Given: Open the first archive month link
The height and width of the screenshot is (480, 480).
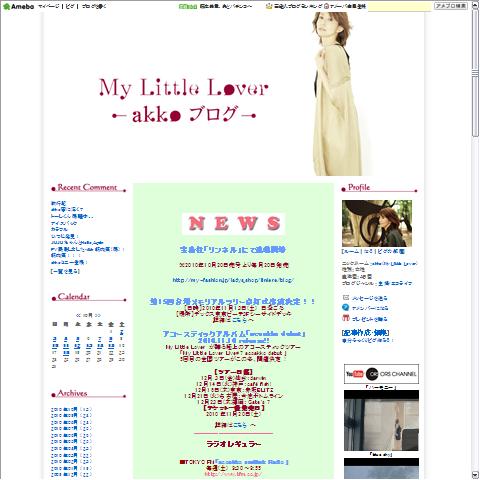Looking at the screenshot, I should click(x=71, y=409).
